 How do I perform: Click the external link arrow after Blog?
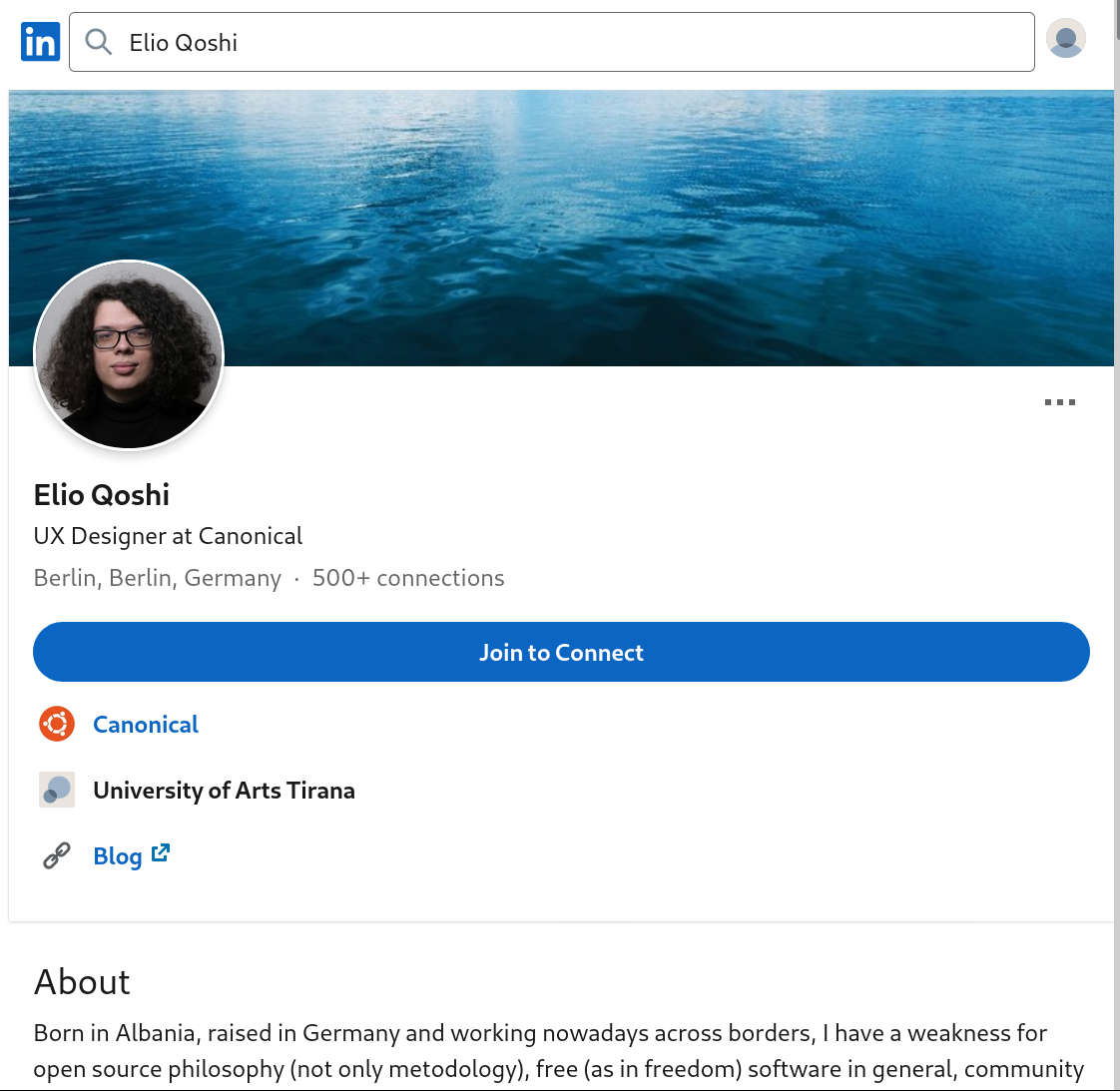(161, 853)
